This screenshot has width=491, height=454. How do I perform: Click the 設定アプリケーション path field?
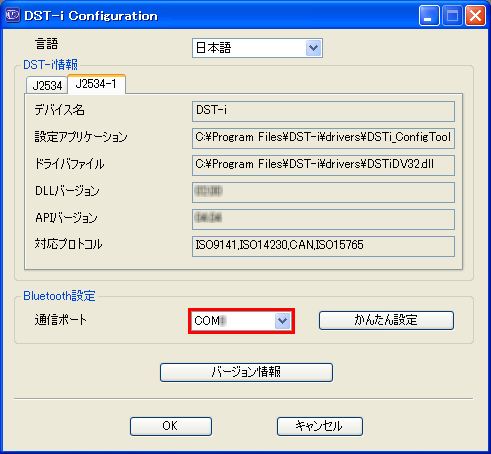[x=323, y=138]
